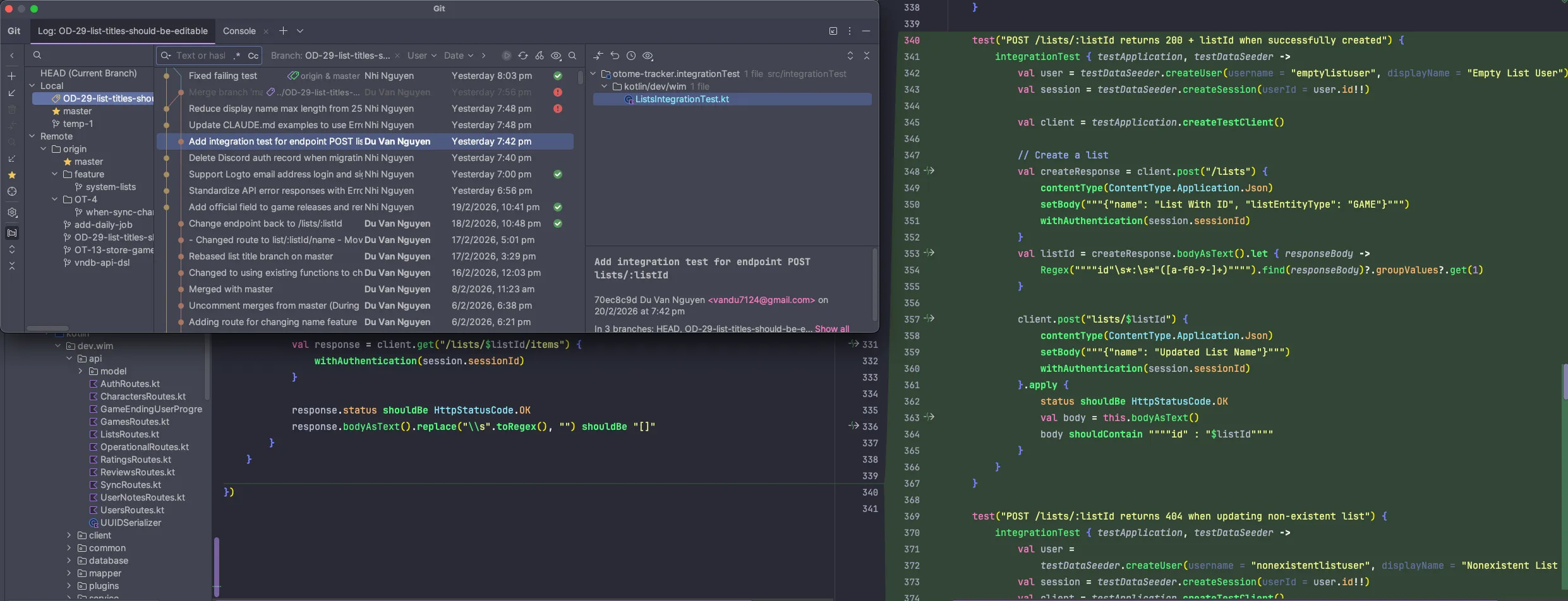Click the branches tree horizontal scrollbar

pos(47,328)
